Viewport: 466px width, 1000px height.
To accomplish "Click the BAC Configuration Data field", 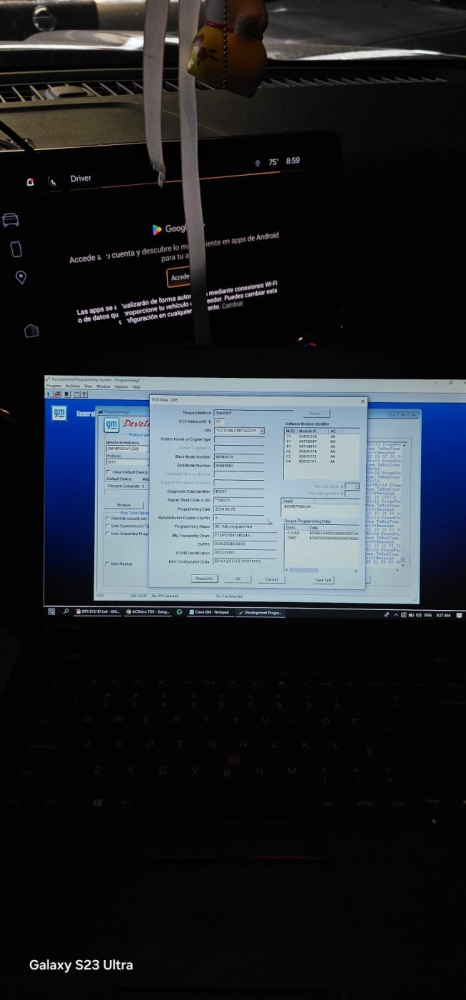I will coord(244,561).
